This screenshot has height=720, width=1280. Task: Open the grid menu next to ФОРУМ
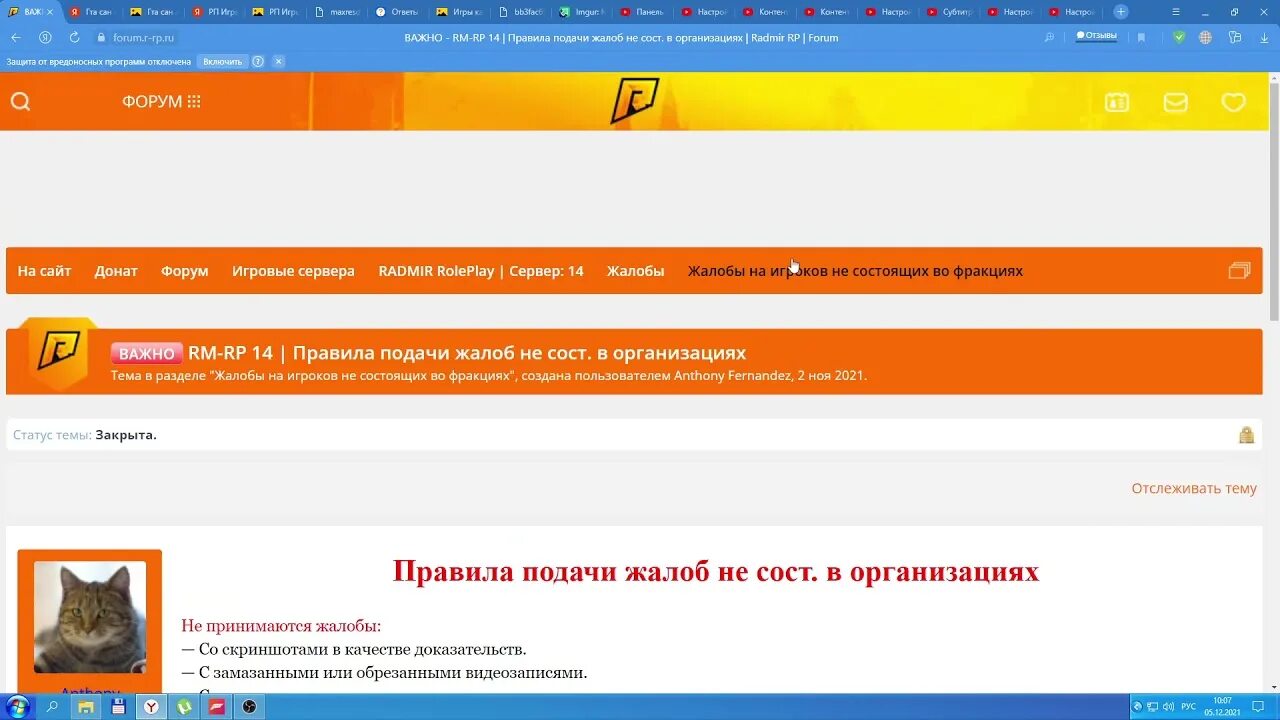[x=196, y=100]
